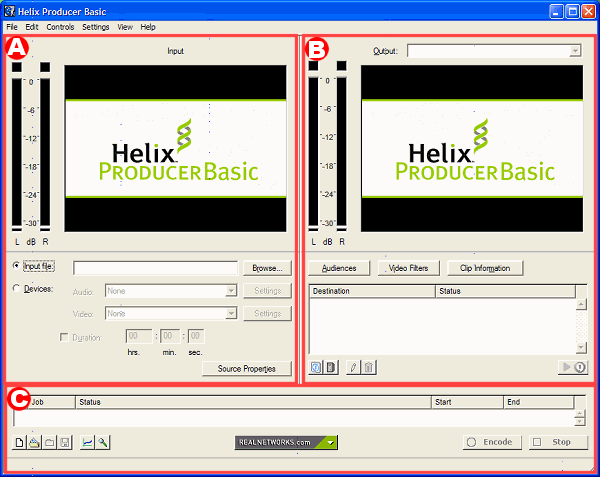Click the delete destination trash icon
Screen dimensions: 600x477
(368, 368)
